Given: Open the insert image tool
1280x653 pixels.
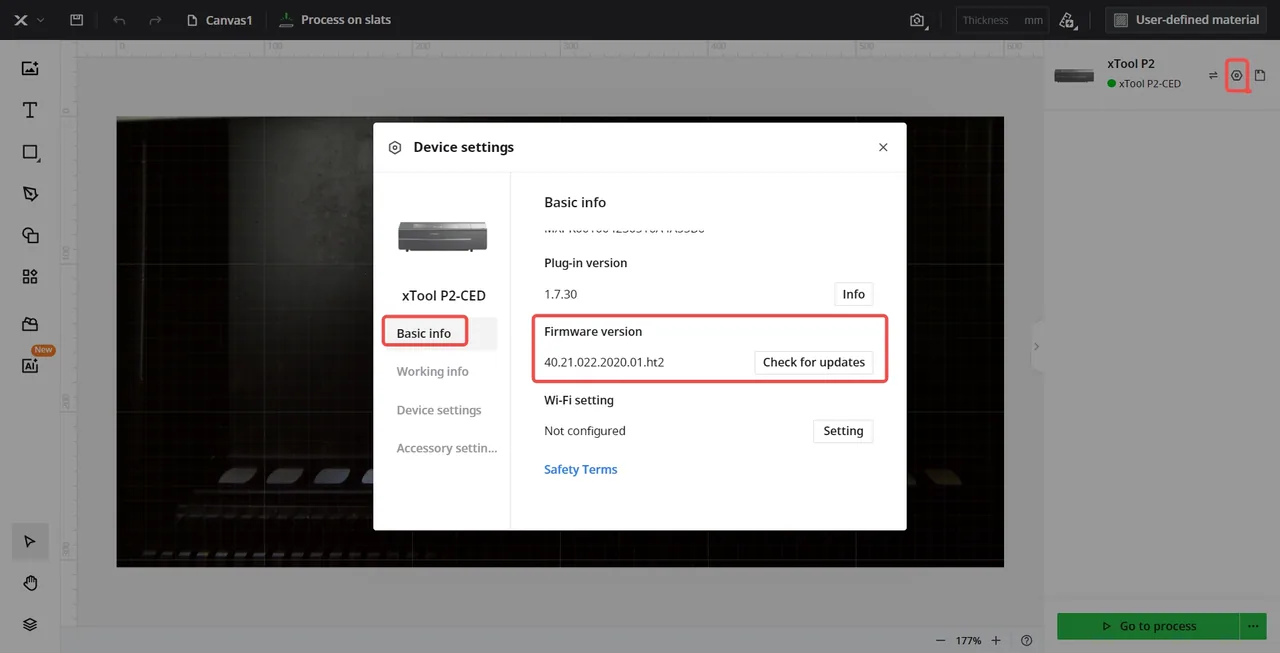Looking at the screenshot, I should (x=30, y=68).
